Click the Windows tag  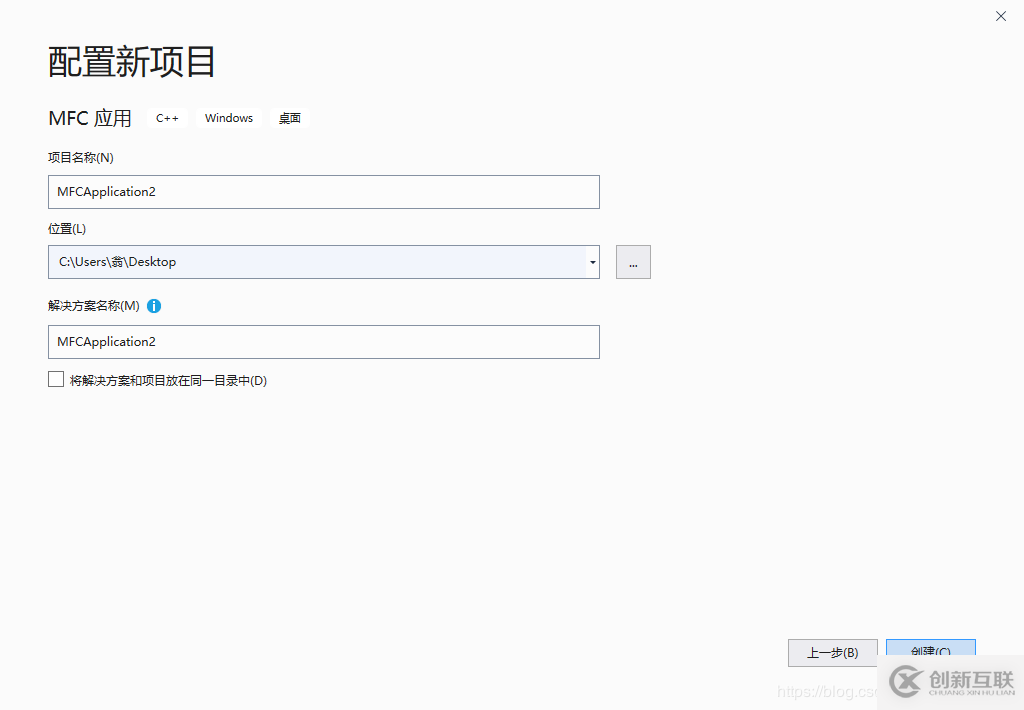tap(229, 118)
